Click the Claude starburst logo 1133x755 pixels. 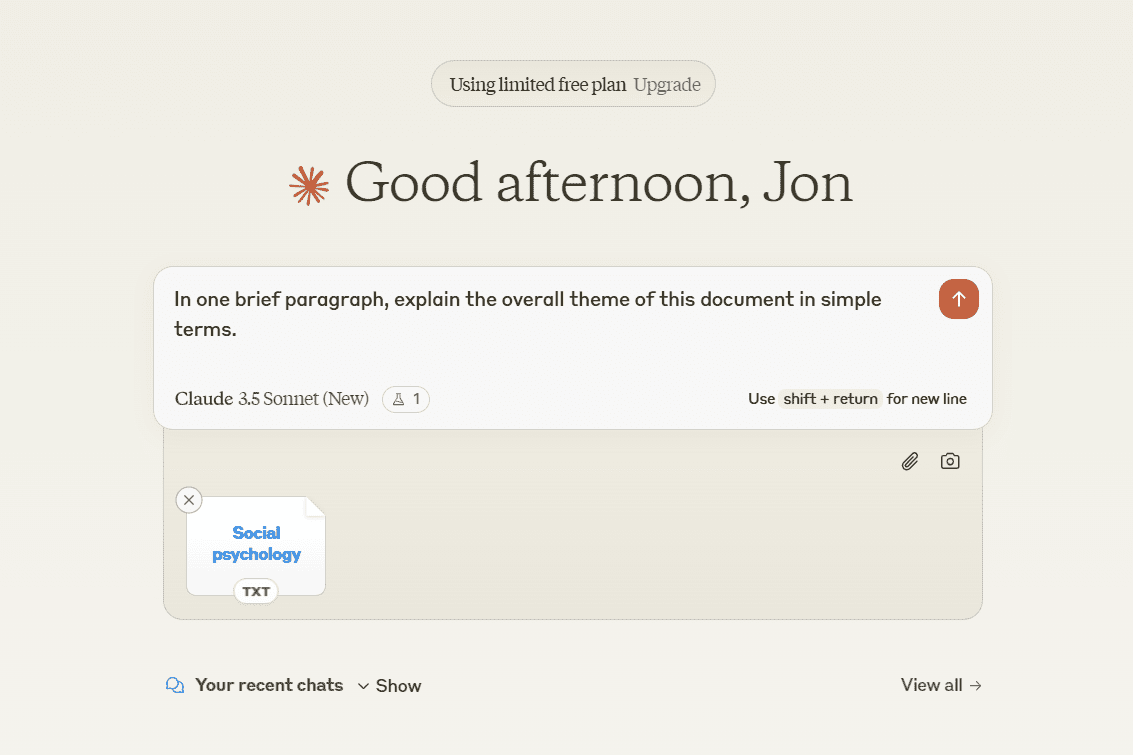(309, 186)
